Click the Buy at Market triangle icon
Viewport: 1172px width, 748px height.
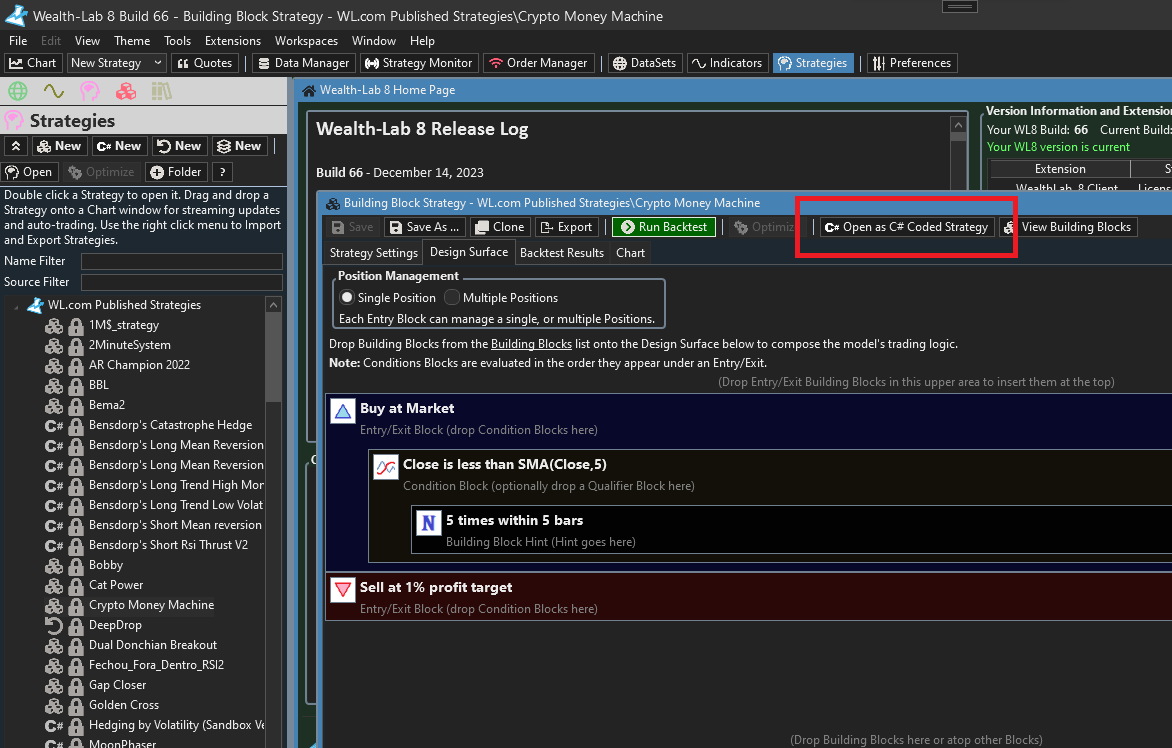(343, 411)
